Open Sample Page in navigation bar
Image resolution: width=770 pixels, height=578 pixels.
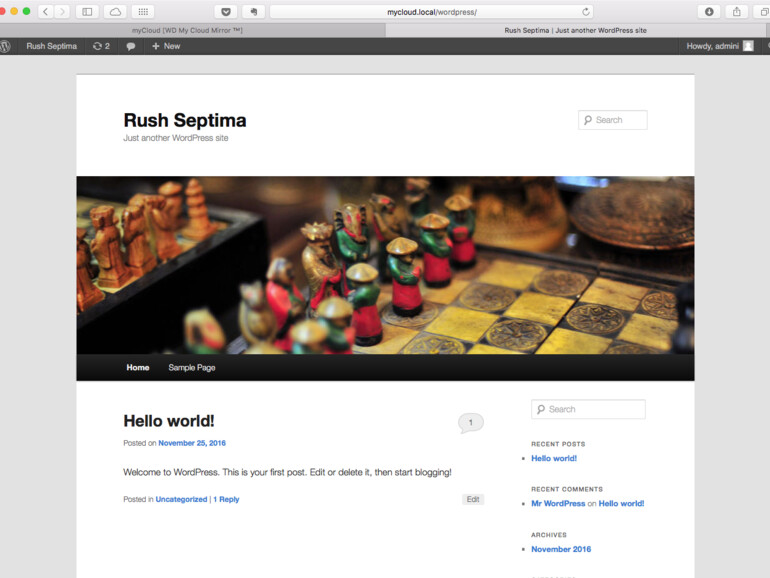pos(192,367)
